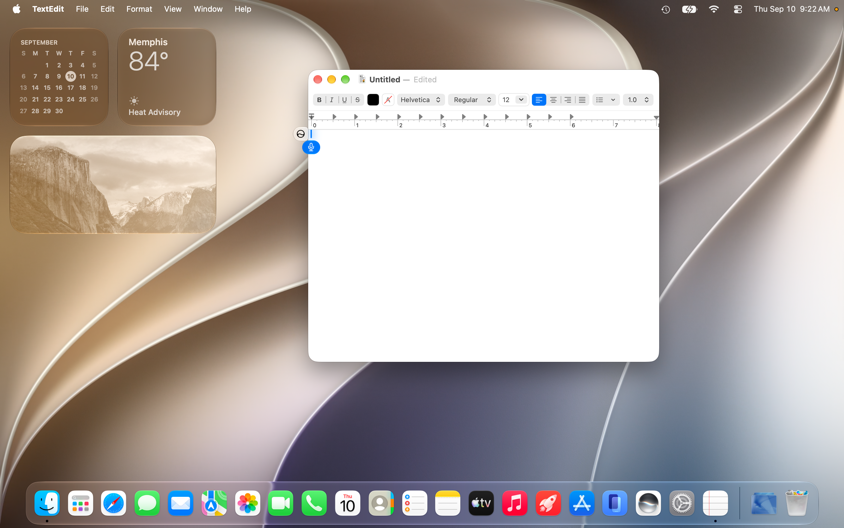Open Apple TV from the Dock
Screen dimensions: 844x528
tap(481, 503)
